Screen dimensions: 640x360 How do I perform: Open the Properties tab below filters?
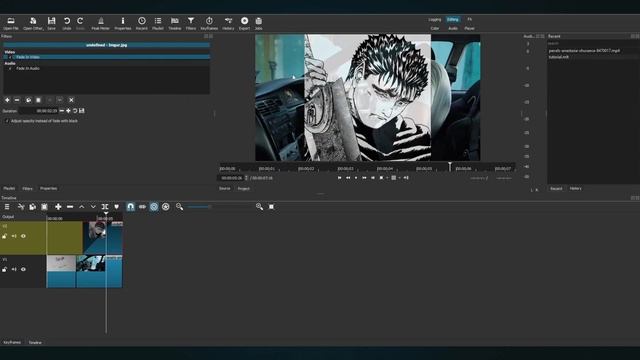[49, 189]
